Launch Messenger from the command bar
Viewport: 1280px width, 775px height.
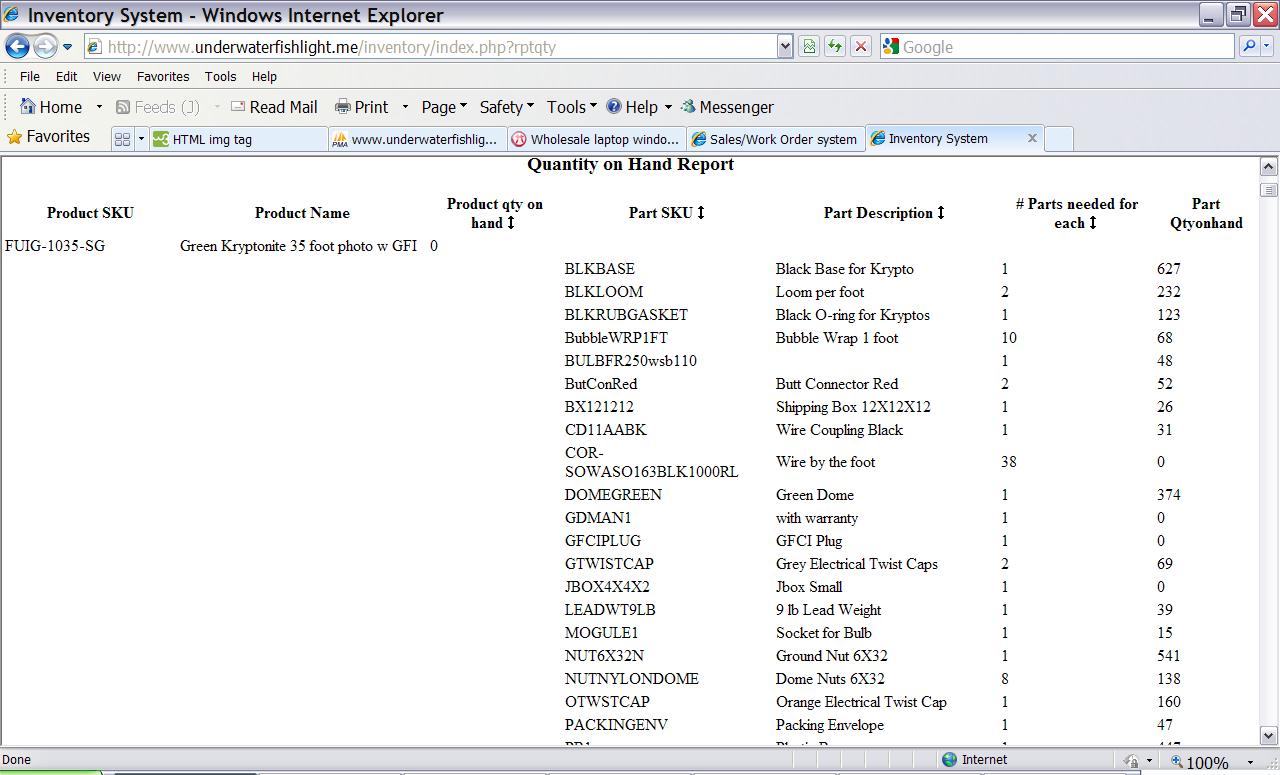point(727,107)
